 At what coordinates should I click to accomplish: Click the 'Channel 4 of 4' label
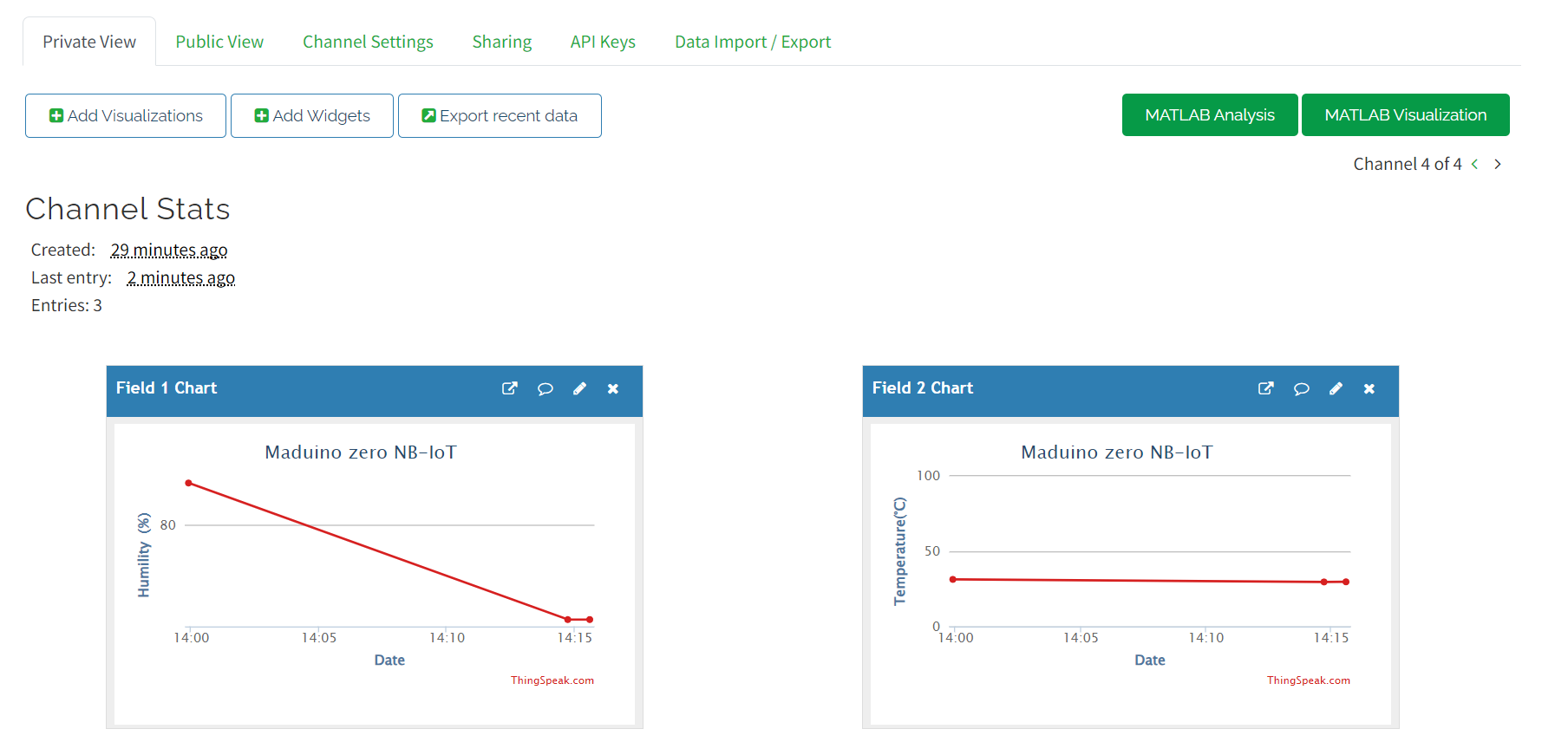1408,164
